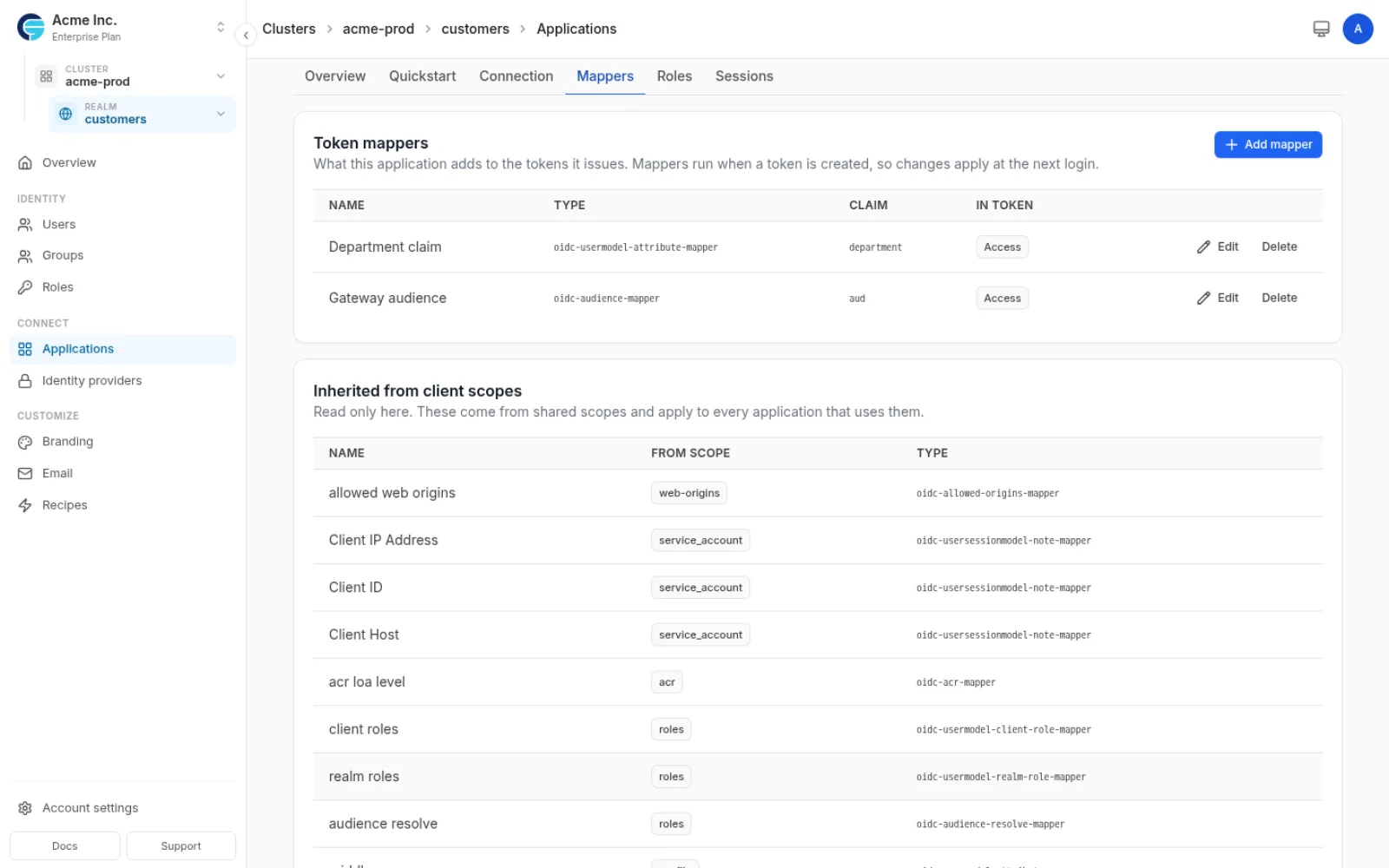Click roles badge in realm roles row
1389x868 pixels.
tap(671, 777)
